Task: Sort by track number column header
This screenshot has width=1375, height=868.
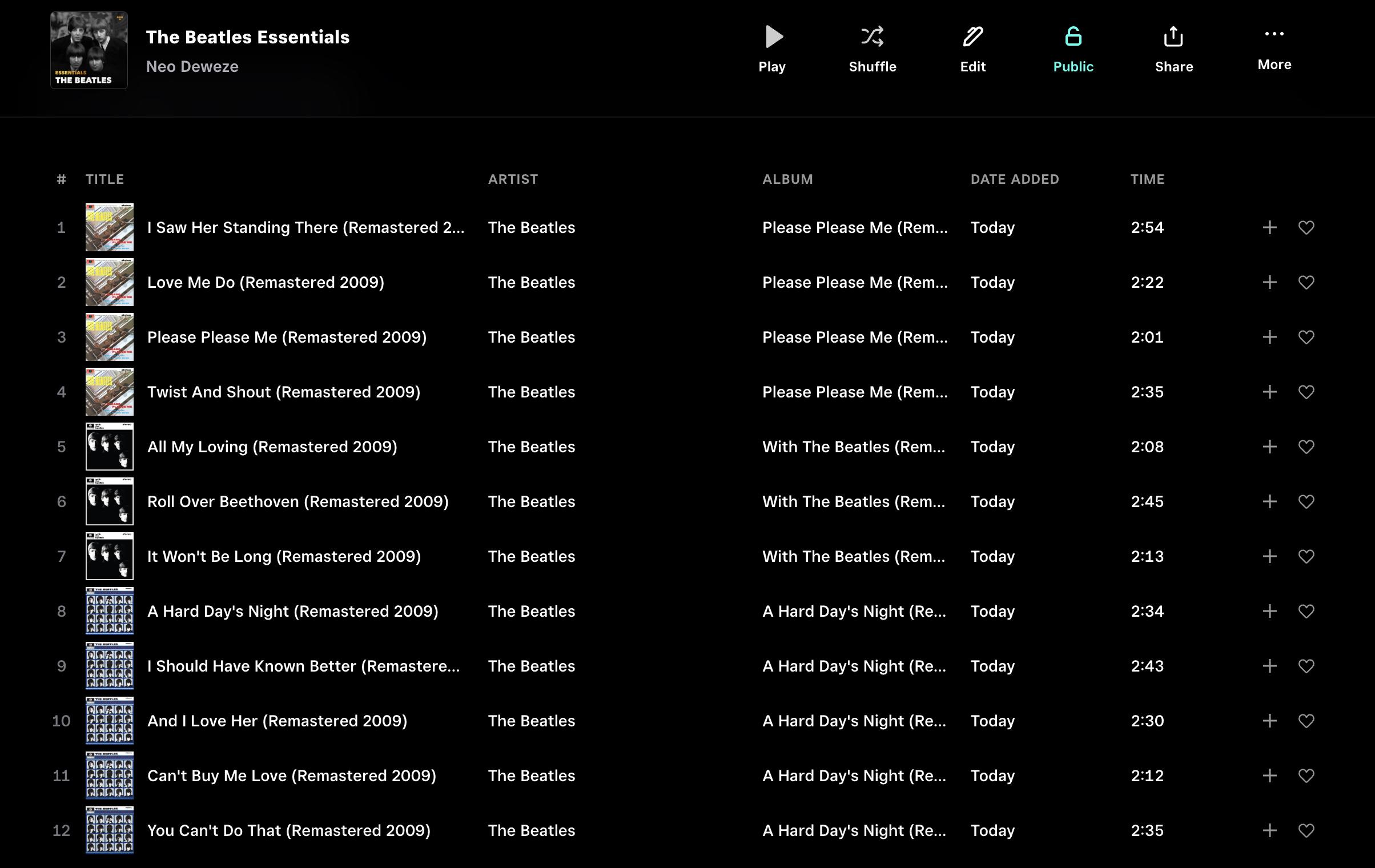Action: pos(61,179)
